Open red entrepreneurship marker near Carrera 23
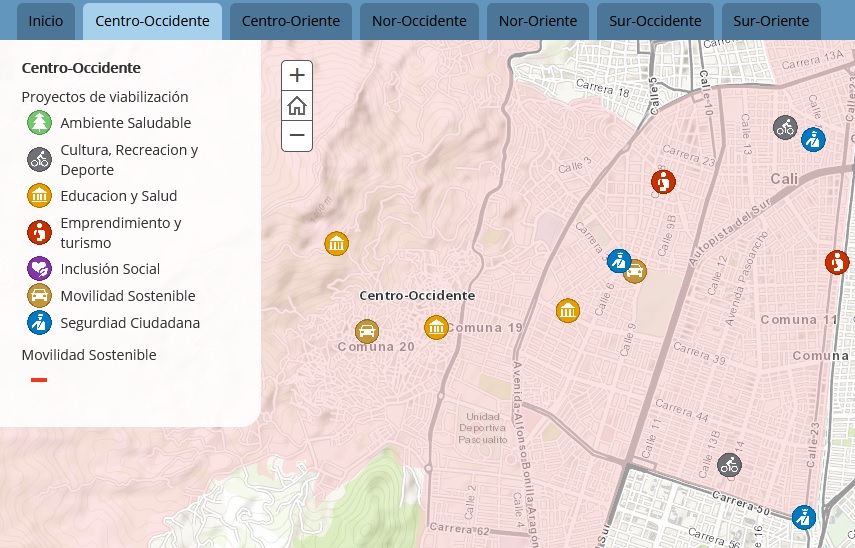Viewport: 855px width, 548px height. point(664,182)
